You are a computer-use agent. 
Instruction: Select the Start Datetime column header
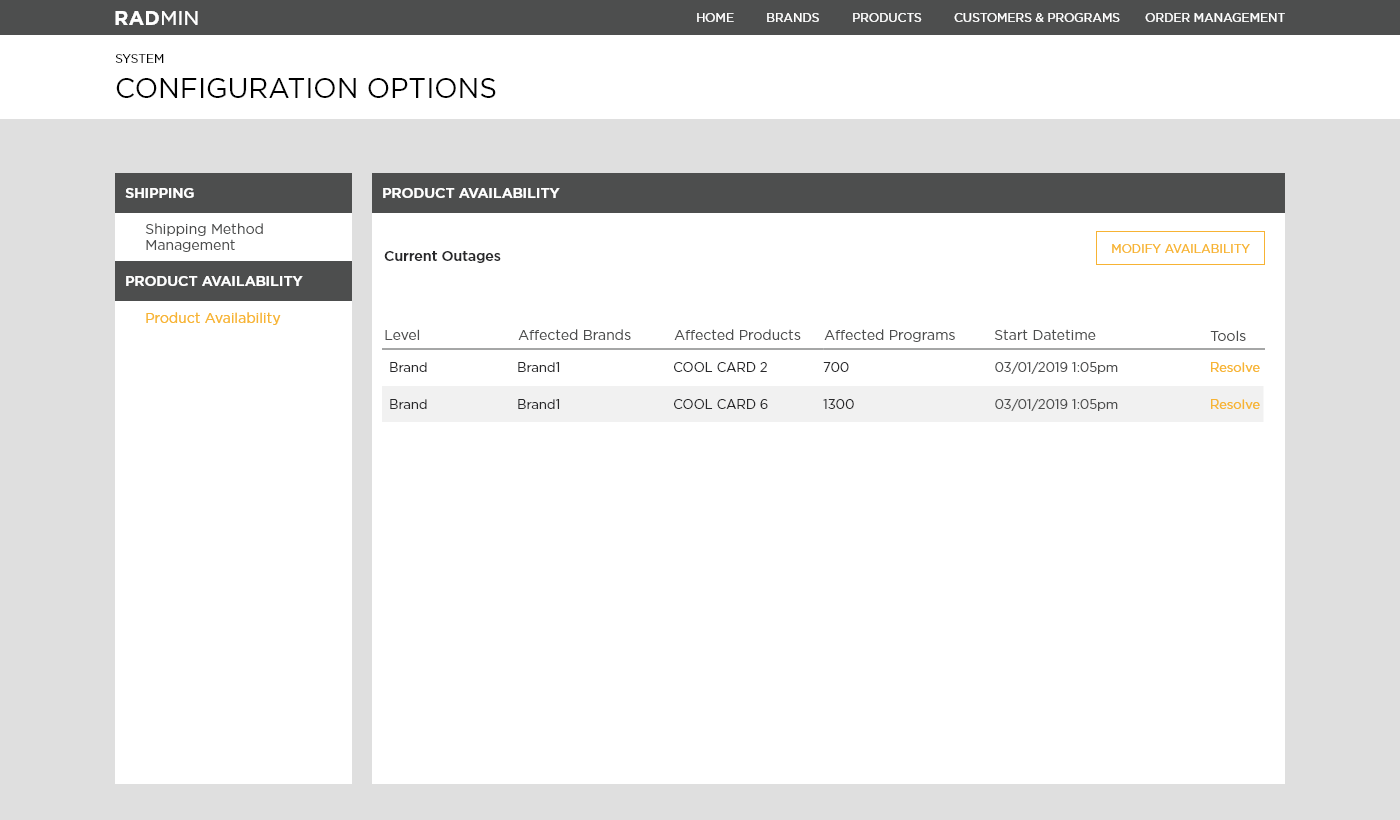click(x=1044, y=335)
